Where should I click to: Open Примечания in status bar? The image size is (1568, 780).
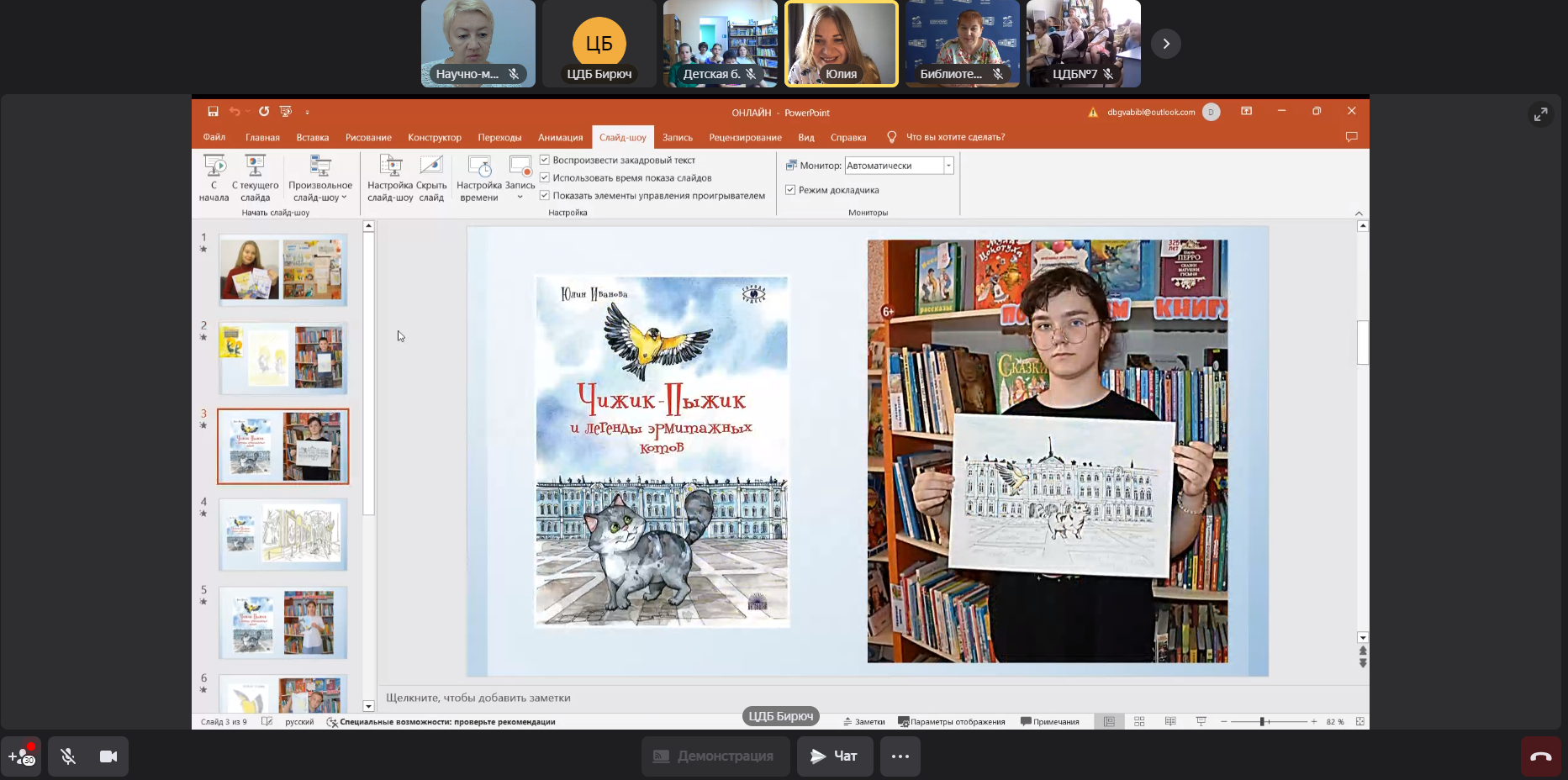pyautogui.click(x=1049, y=722)
